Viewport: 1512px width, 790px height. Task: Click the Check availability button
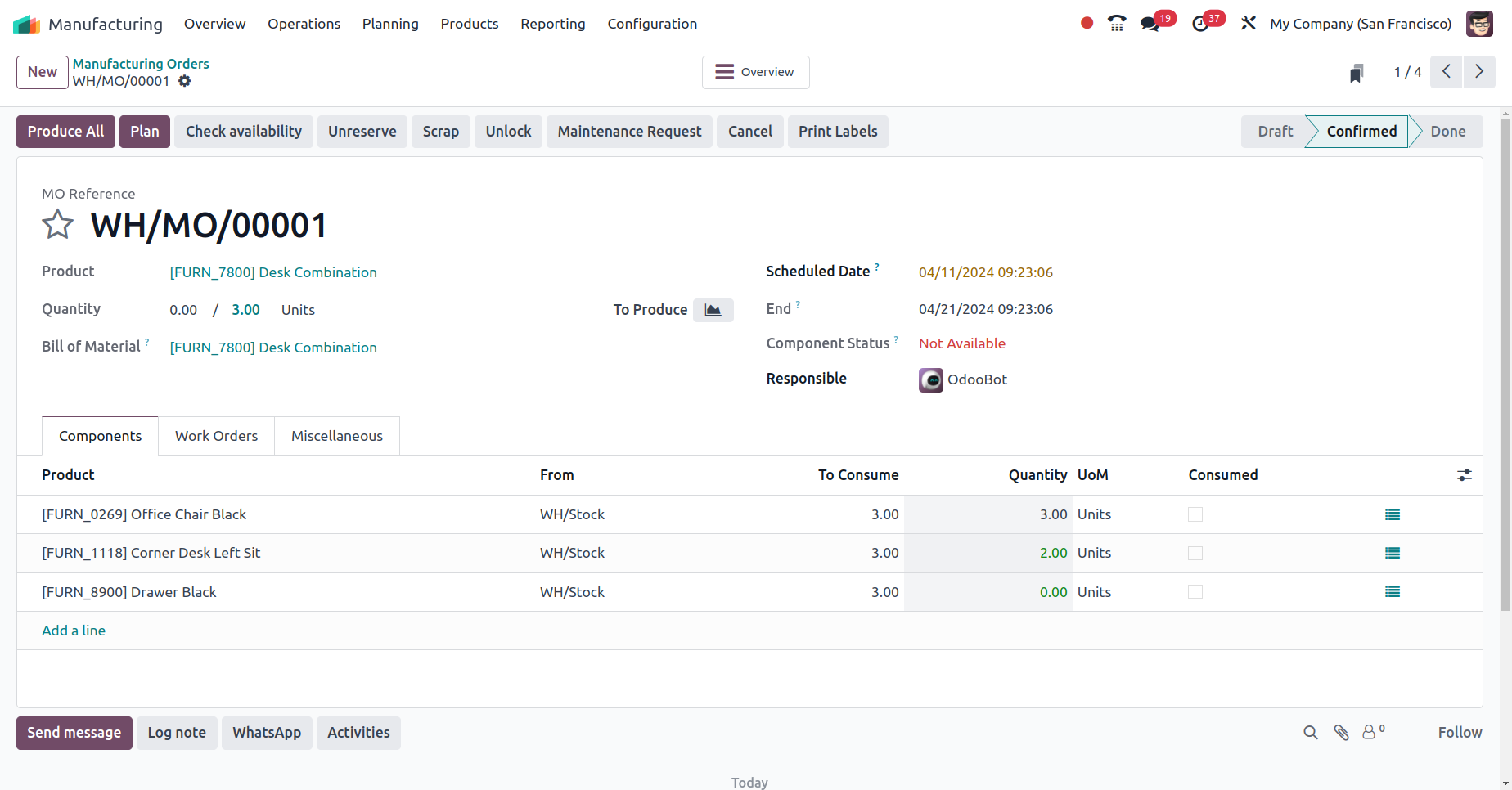coord(243,131)
